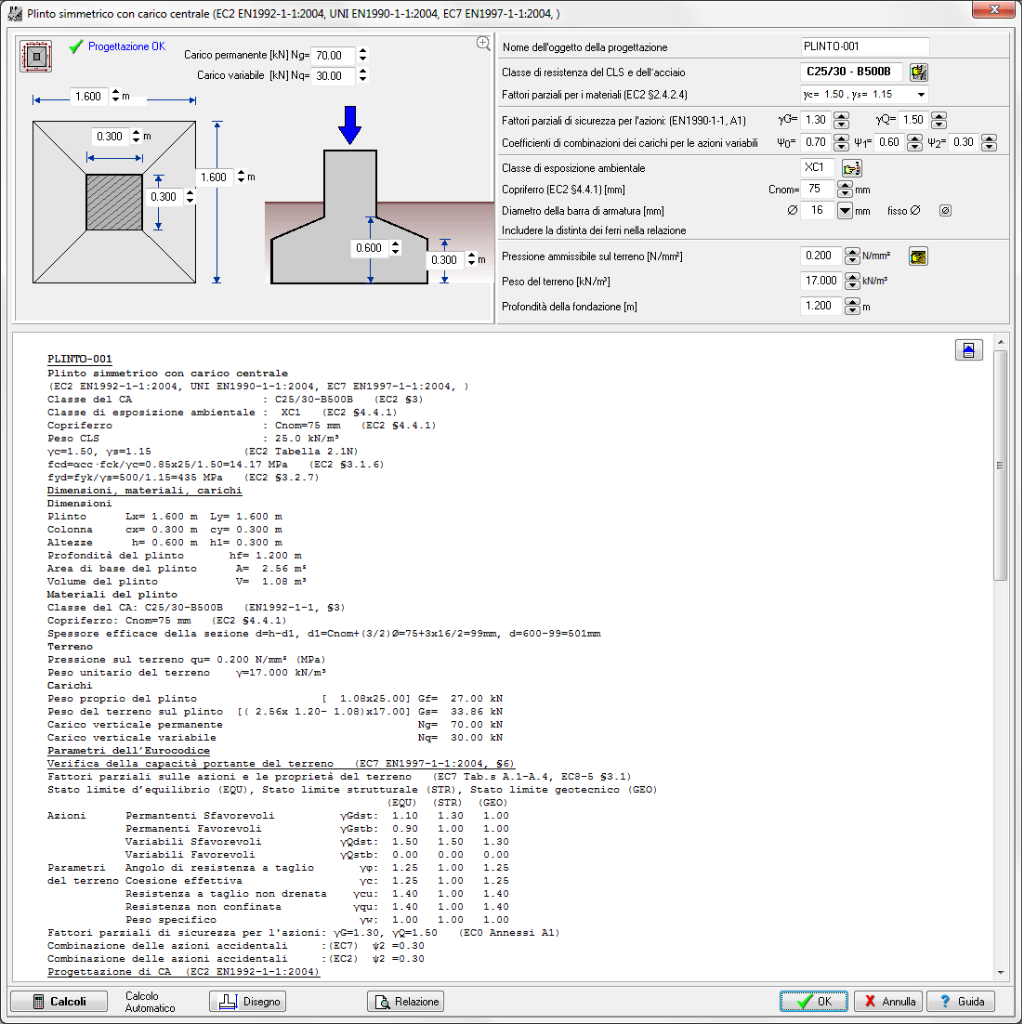The width and height of the screenshot is (1022, 1024).
Task: Click the save report icon in results
Action: pyautogui.click(x=968, y=350)
